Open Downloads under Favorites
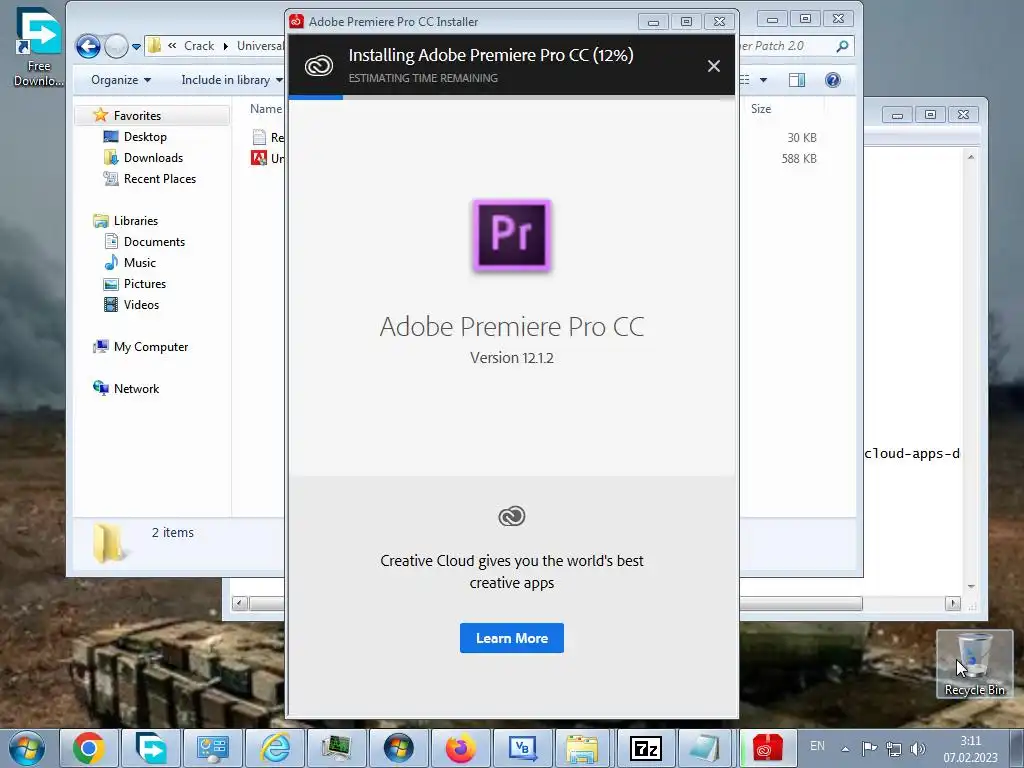 point(153,157)
